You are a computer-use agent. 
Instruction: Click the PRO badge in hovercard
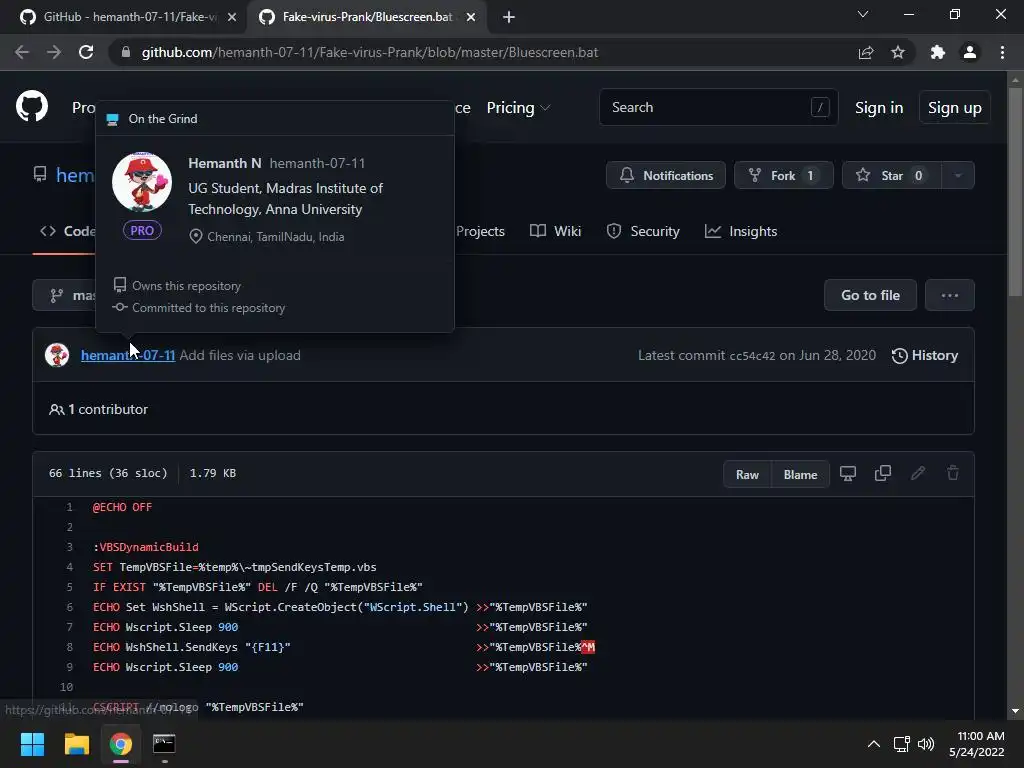tap(142, 230)
